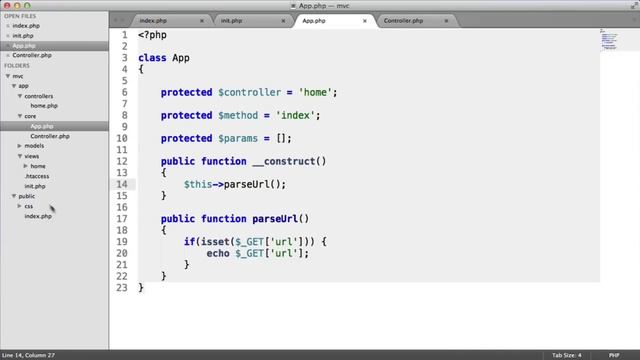Click line number 14 in the gutter

click(122, 184)
